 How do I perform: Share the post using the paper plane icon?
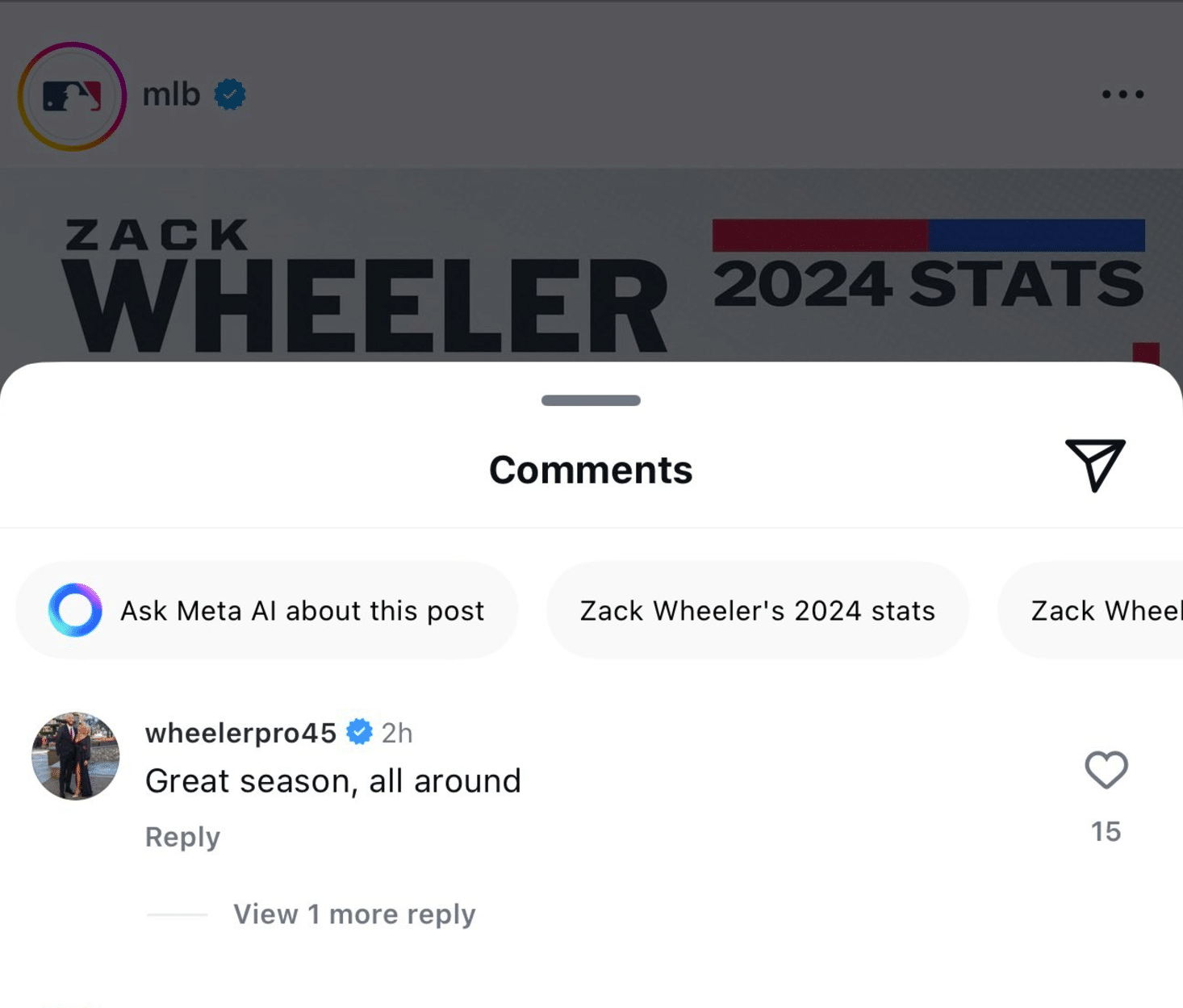tap(1095, 465)
